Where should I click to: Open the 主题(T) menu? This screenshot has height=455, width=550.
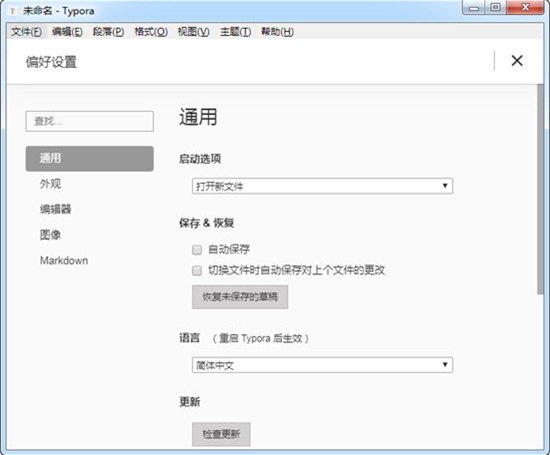point(235,32)
